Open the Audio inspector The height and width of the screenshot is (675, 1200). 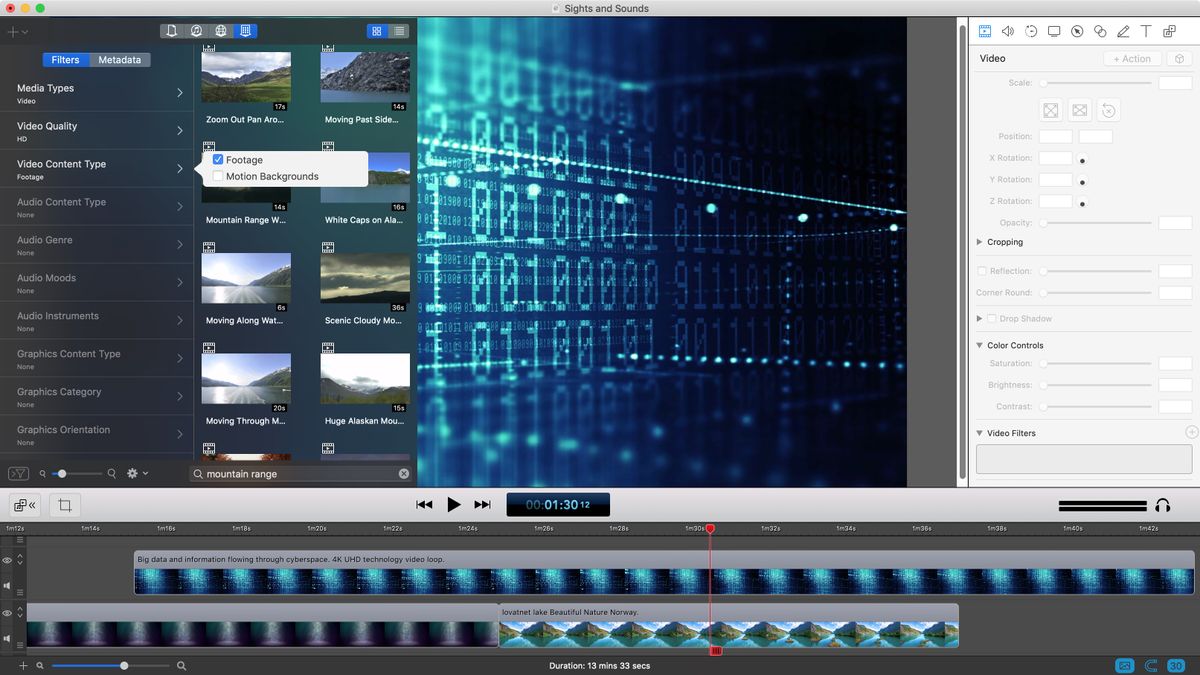click(1008, 31)
